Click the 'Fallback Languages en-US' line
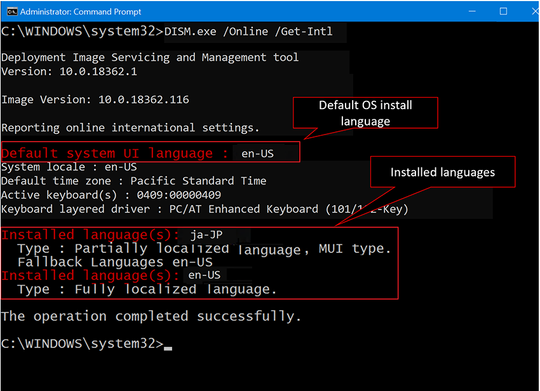The width and height of the screenshot is (540, 391). 115,262
